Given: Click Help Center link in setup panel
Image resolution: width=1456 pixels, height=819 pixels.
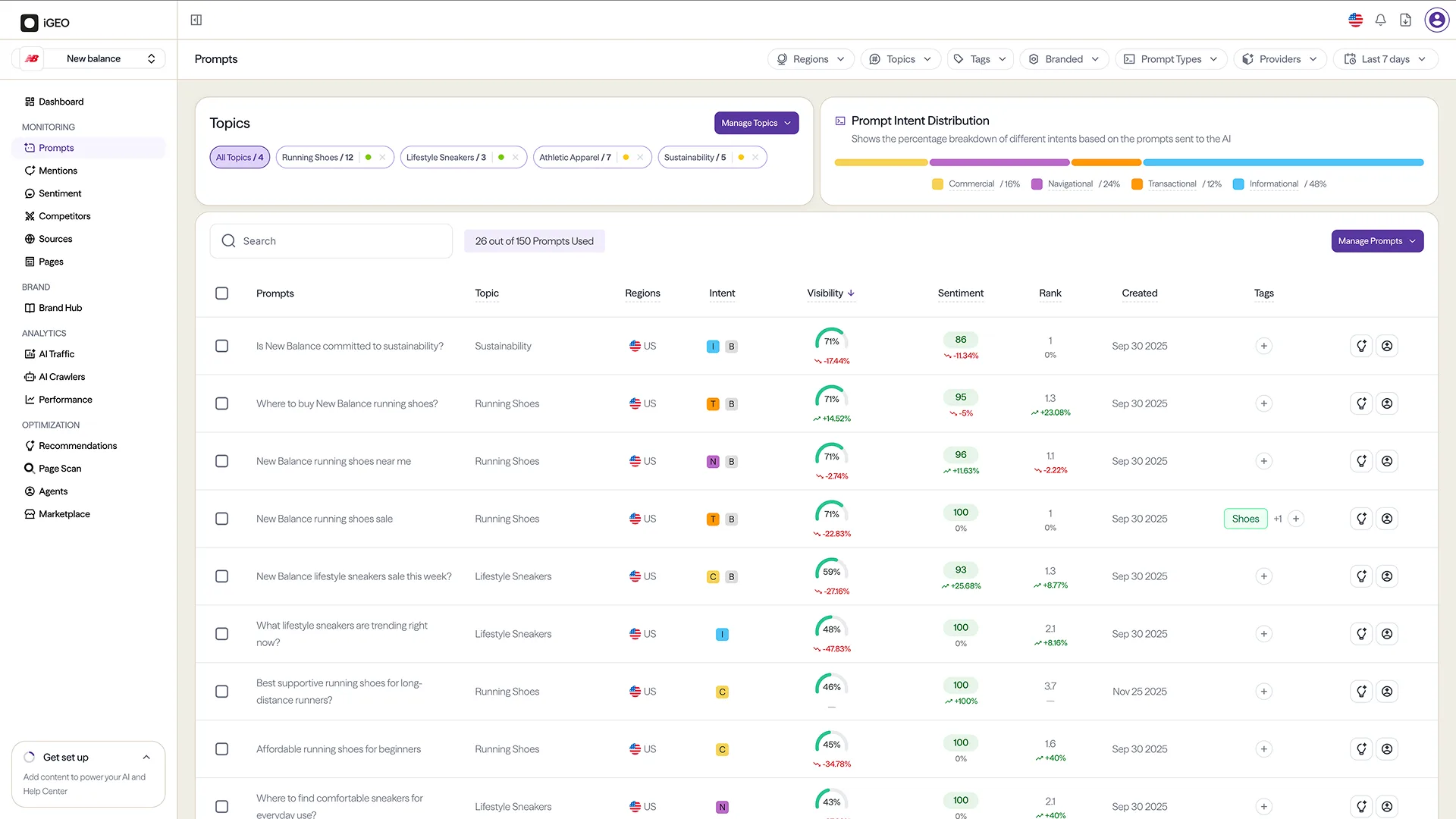Looking at the screenshot, I should (x=45, y=792).
